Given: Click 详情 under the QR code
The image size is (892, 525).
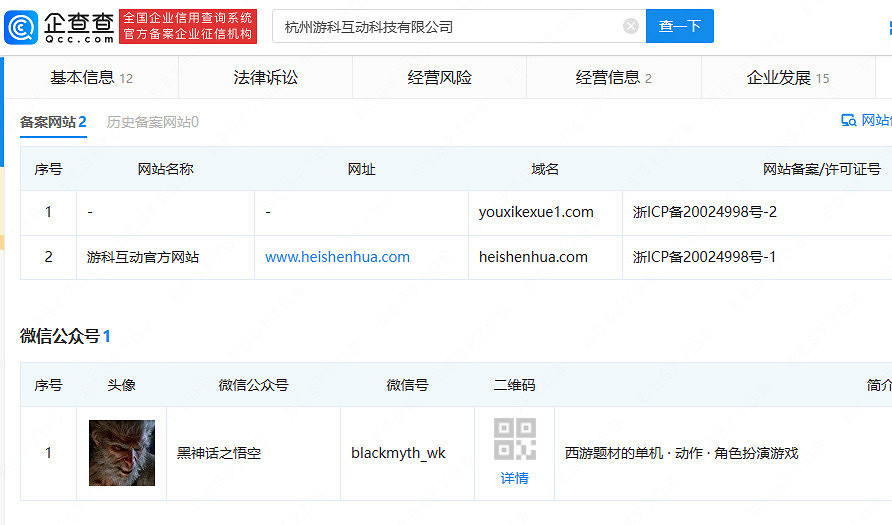Looking at the screenshot, I should 514,478.
